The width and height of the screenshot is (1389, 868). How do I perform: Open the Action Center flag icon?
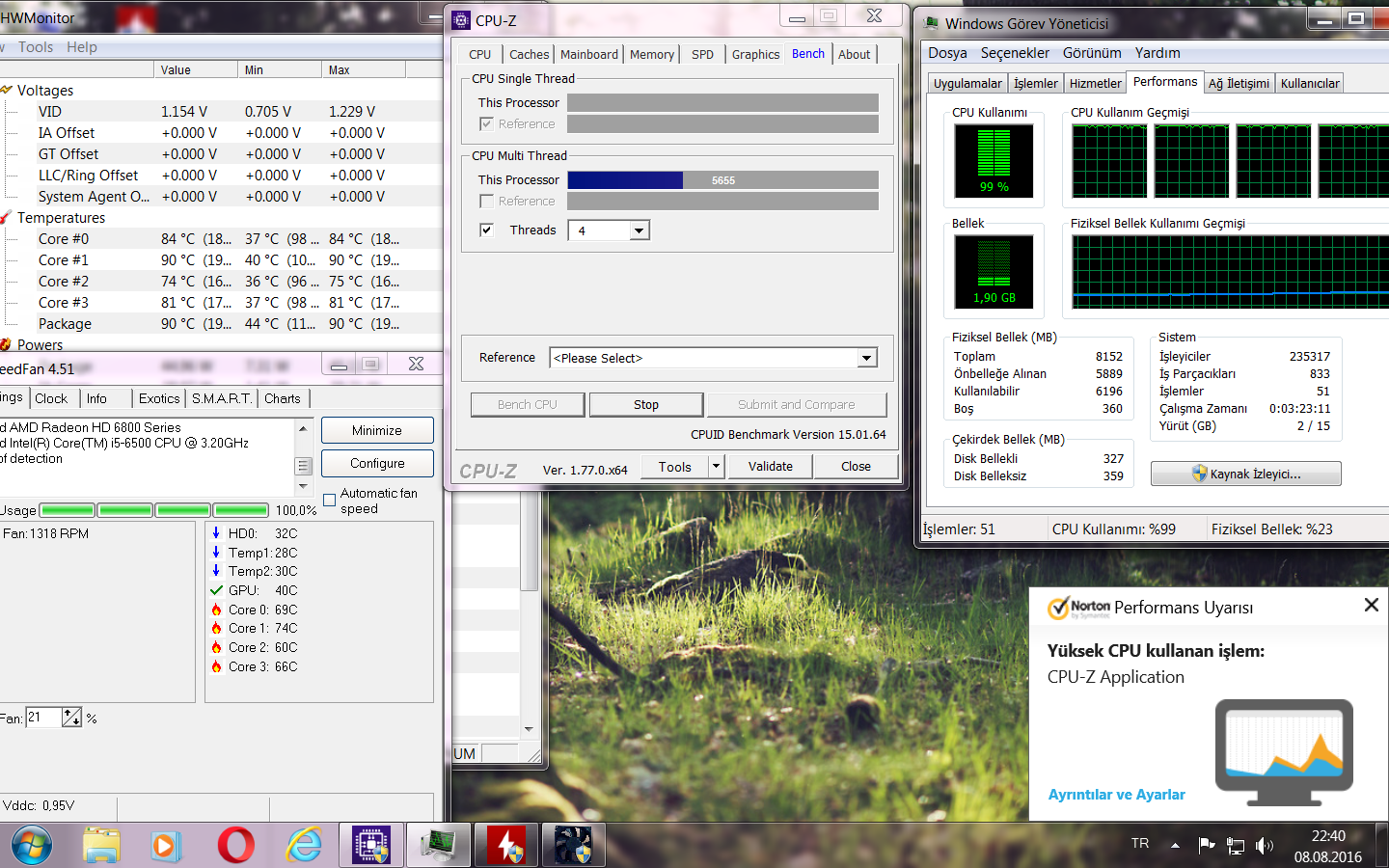[x=1206, y=846]
